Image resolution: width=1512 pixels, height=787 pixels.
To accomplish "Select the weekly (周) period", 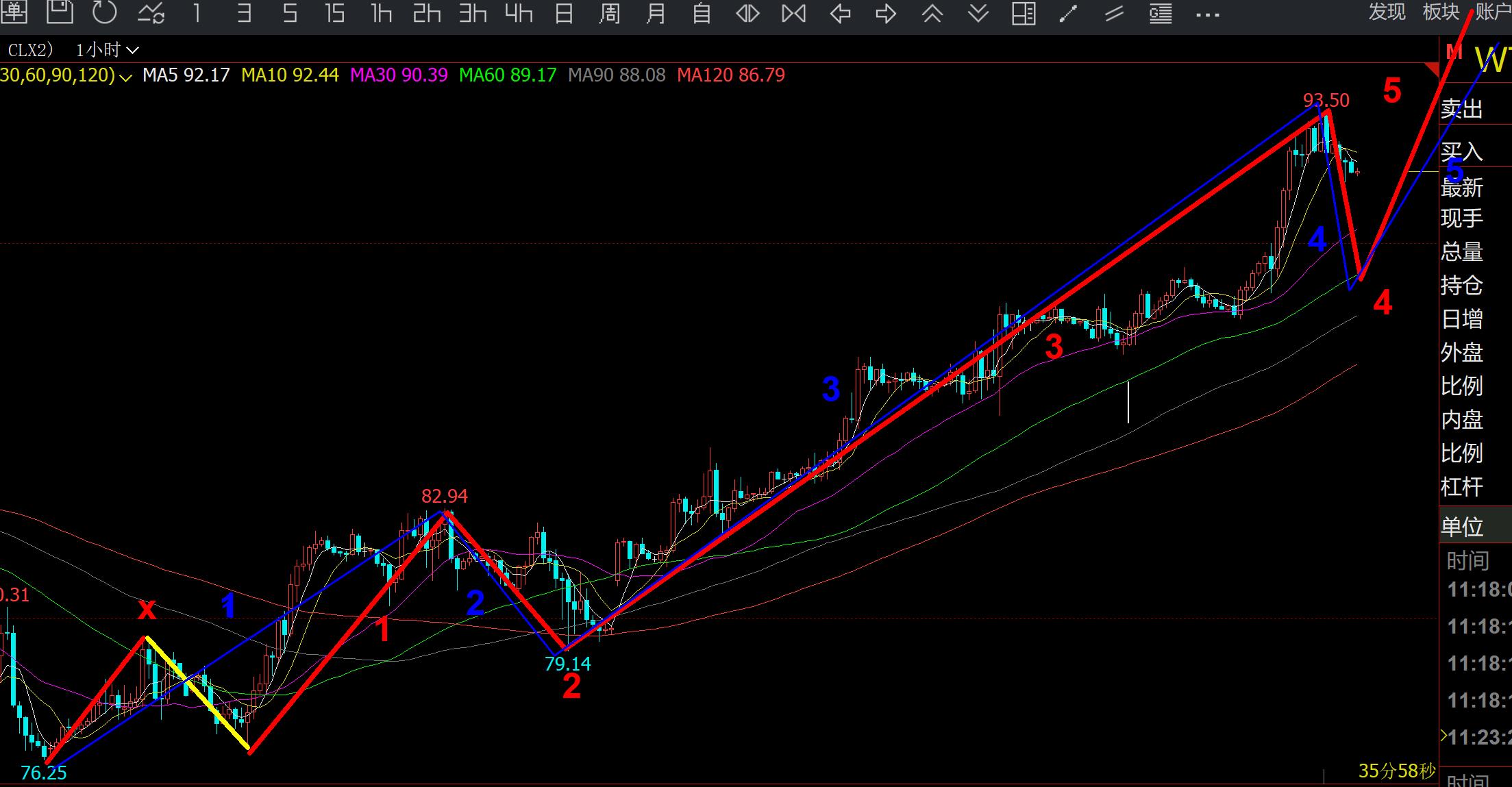I will (x=610, y=12).
